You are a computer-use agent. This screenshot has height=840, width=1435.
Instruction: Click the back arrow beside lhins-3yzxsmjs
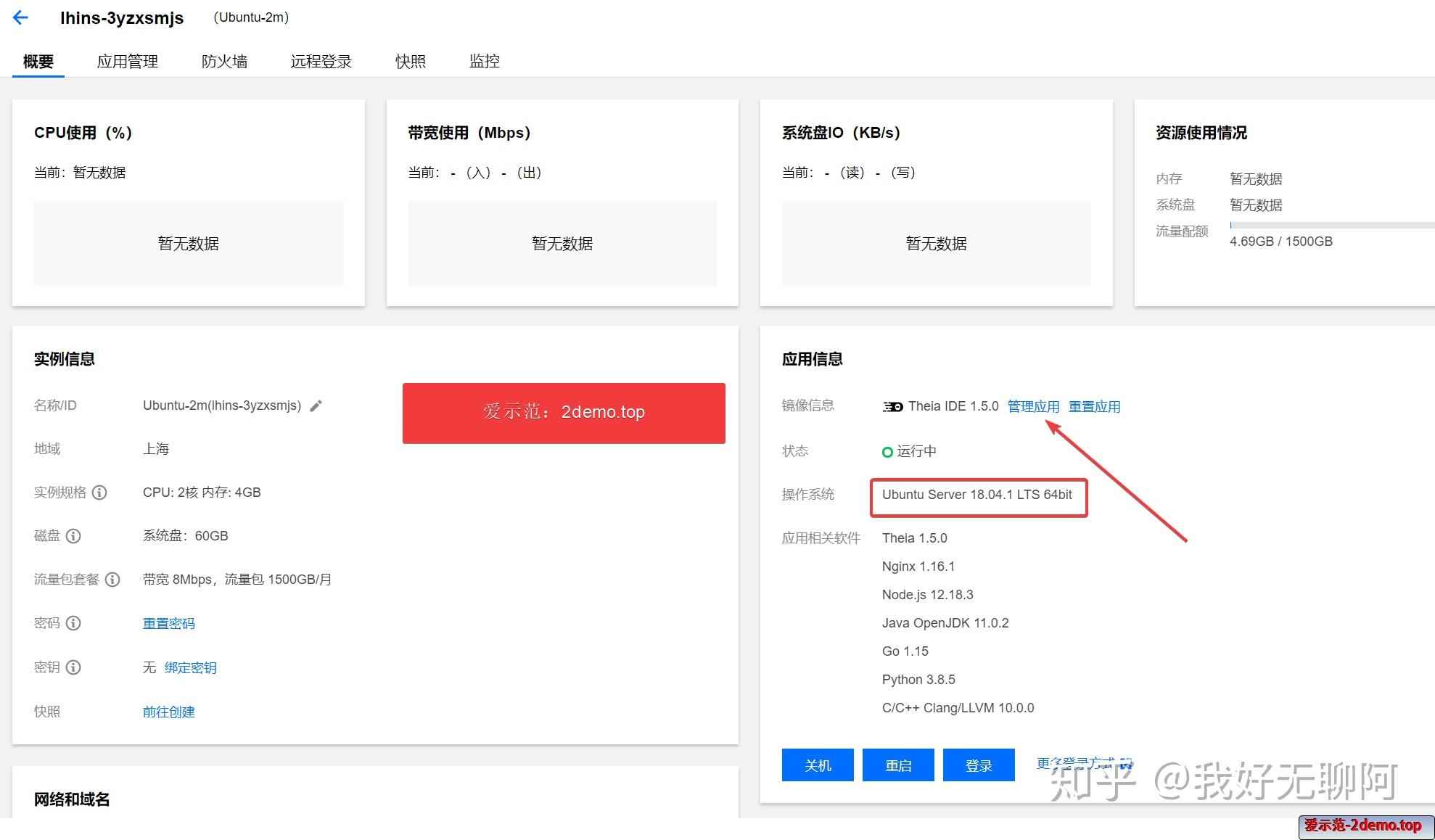coord(20,17)
